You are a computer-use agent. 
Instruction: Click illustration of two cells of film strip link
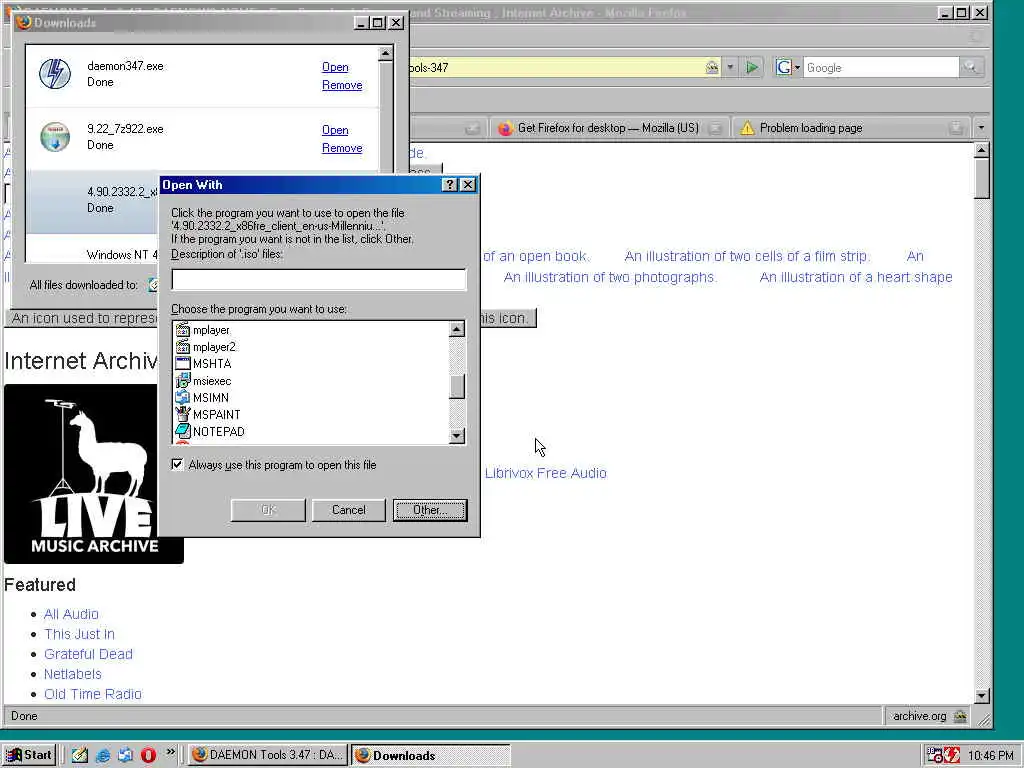746,256
